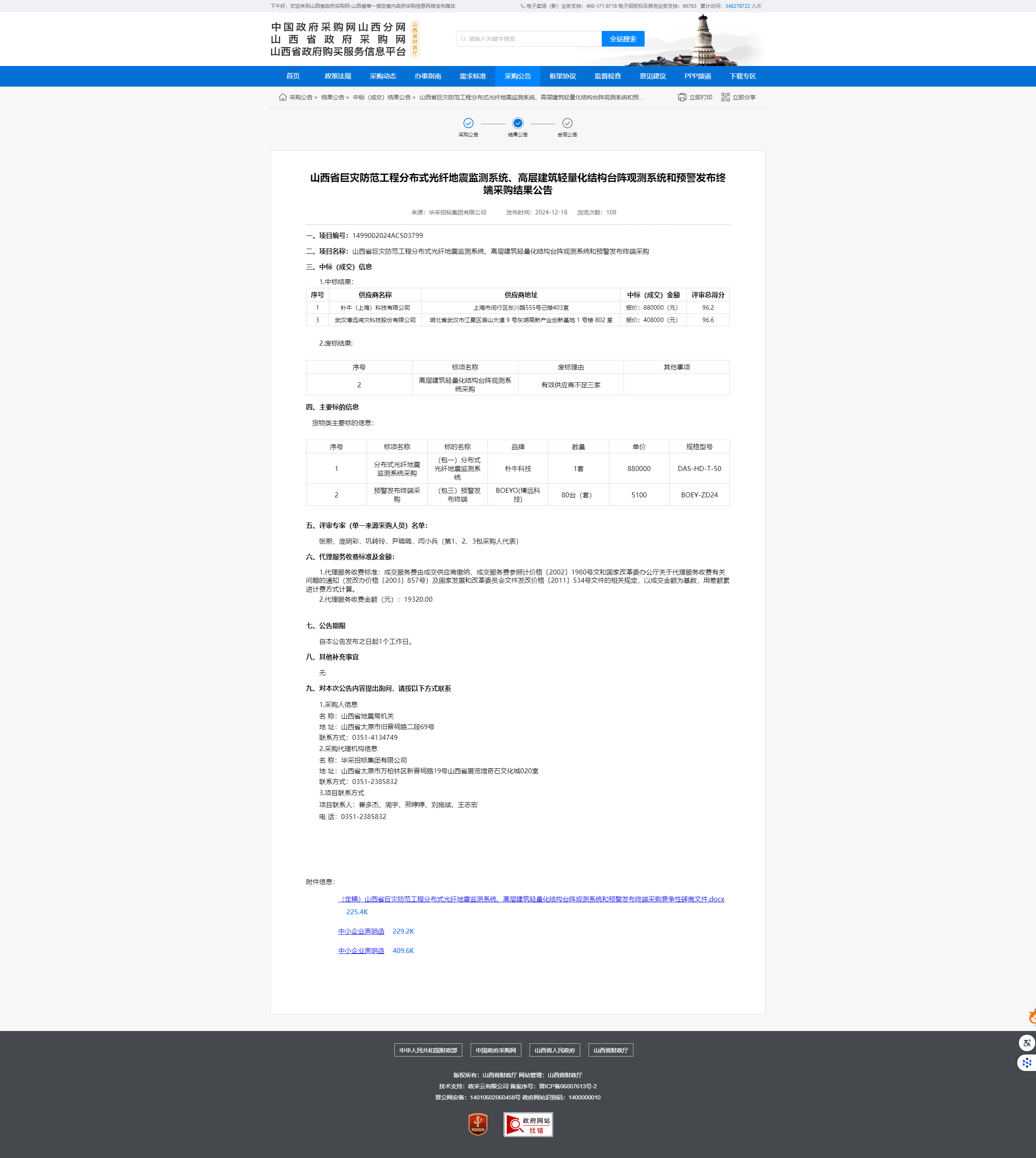Open the 下载专区 navigation tab
This screenshot has height=1158, width=1036.
pyautogui.click(x=743, y=76)
